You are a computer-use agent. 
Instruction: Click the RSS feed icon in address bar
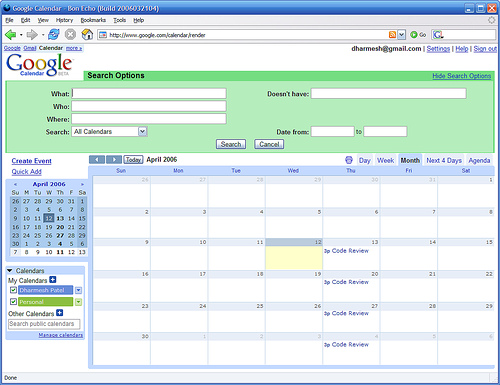pos(392,35)
